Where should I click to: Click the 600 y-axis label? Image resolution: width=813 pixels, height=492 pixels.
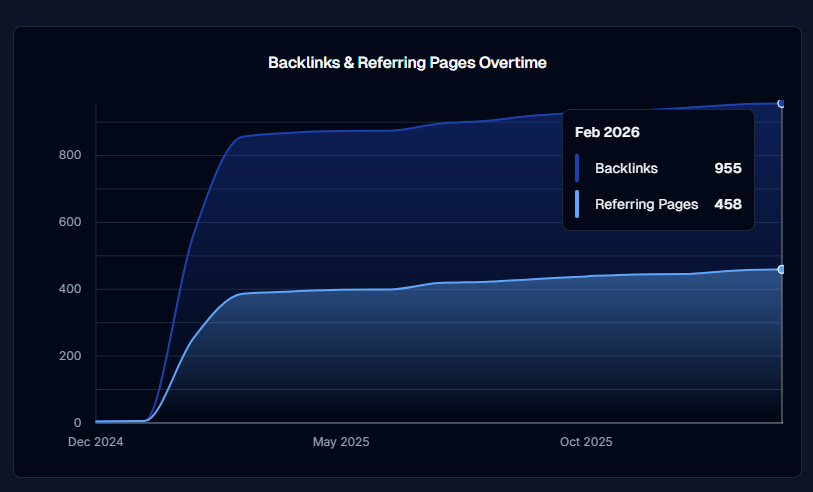[x=69, y=222]
